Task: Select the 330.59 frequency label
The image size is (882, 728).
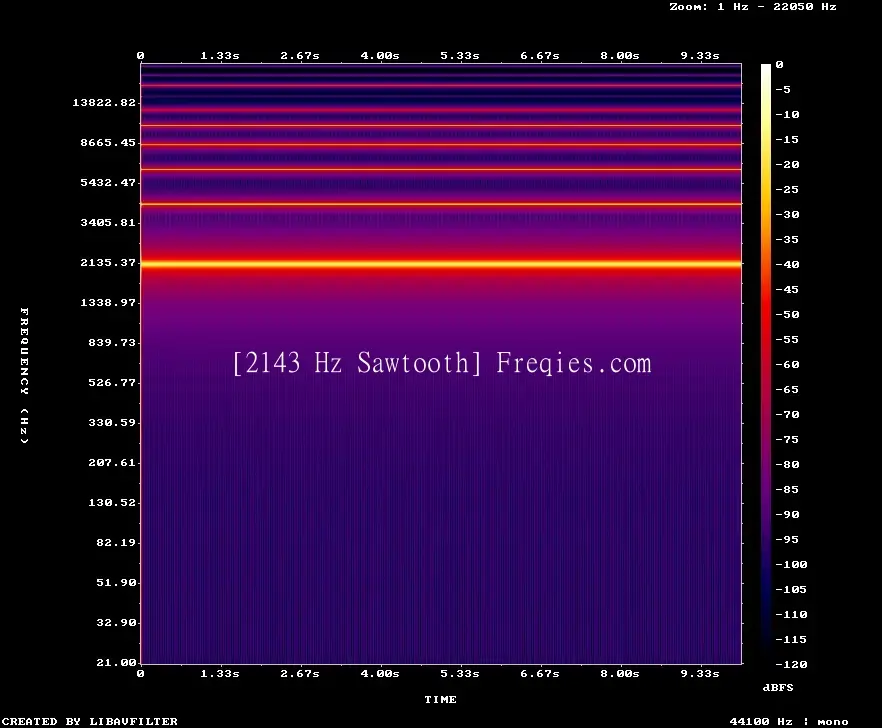Action: pos(112,422)
